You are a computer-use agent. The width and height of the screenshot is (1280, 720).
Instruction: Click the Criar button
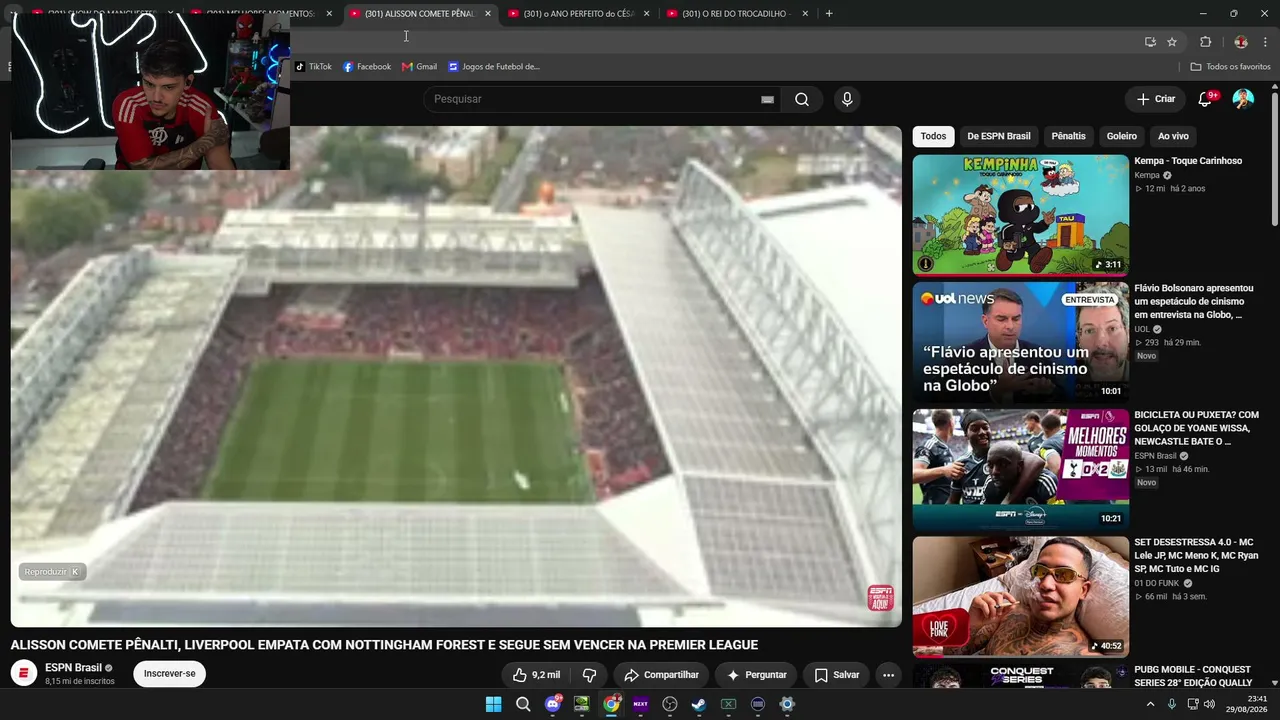point(1156,99)
